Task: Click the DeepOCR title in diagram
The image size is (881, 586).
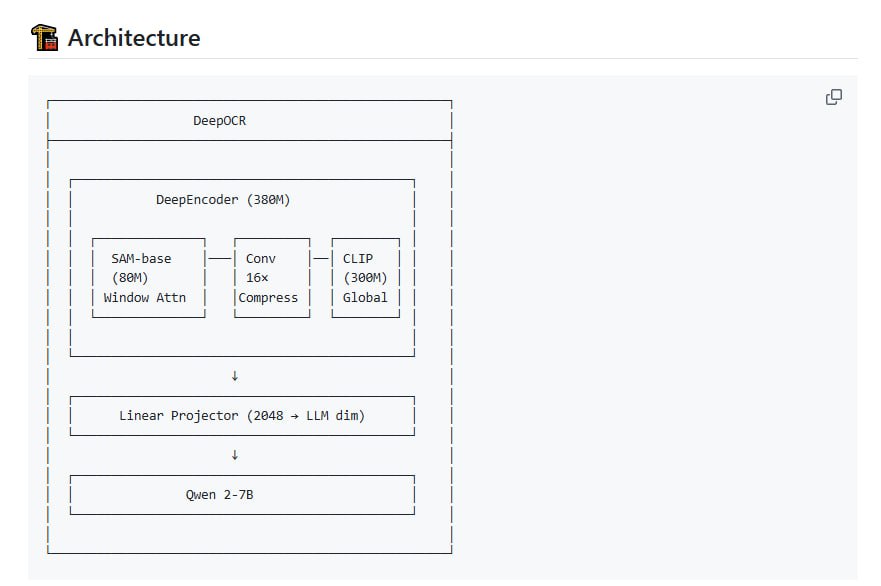Action: coord(219,121)
